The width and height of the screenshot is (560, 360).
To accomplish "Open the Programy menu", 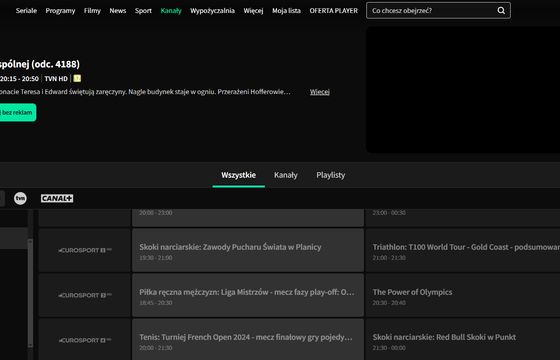I will [60, 11].
